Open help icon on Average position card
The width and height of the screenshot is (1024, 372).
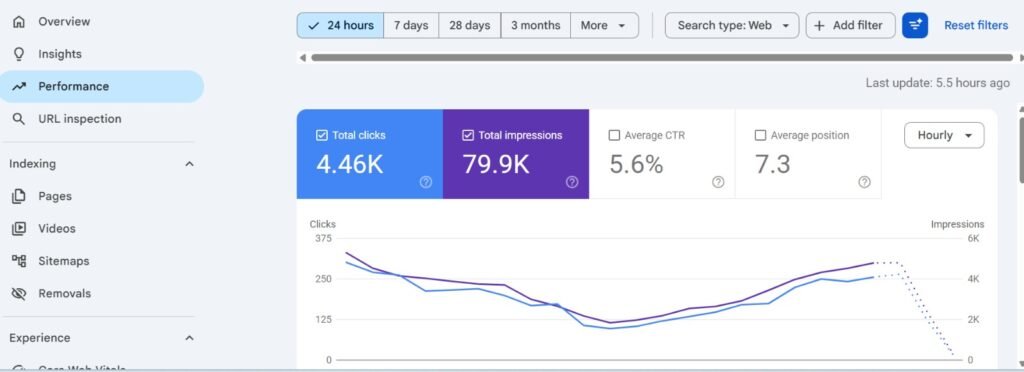point(864,182)
